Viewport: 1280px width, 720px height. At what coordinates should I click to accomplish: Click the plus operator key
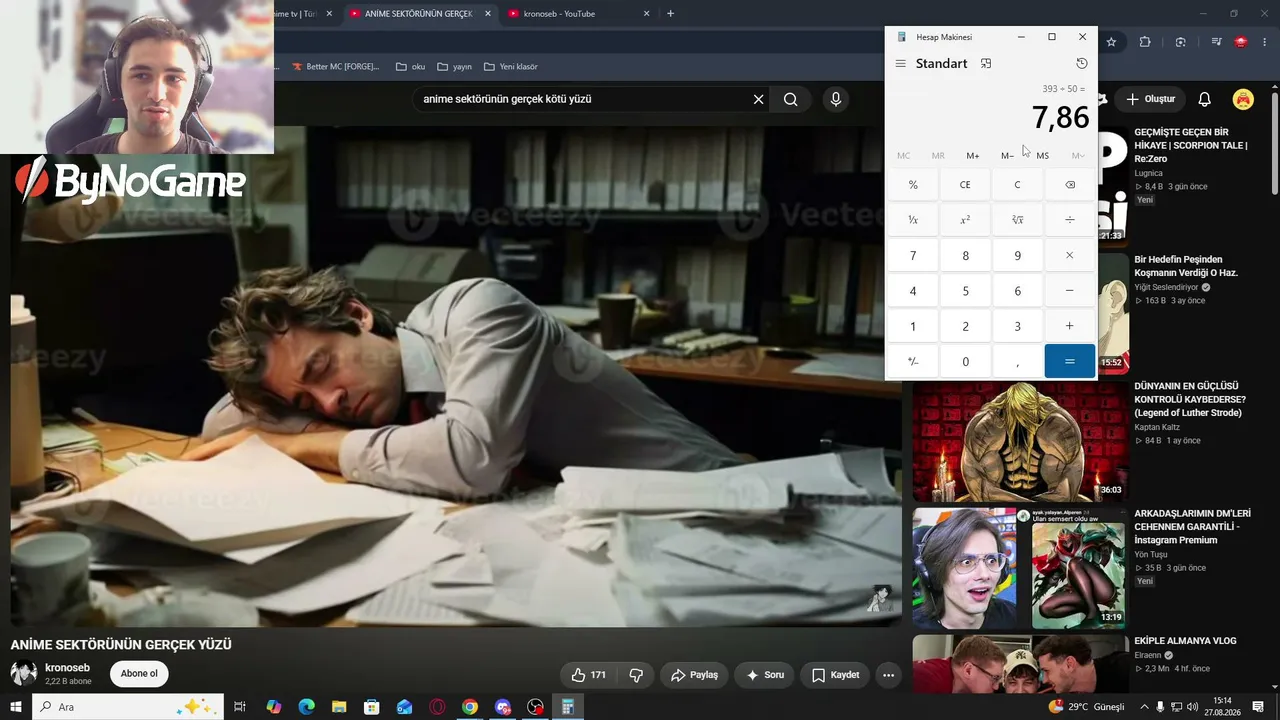[1069, 326]
